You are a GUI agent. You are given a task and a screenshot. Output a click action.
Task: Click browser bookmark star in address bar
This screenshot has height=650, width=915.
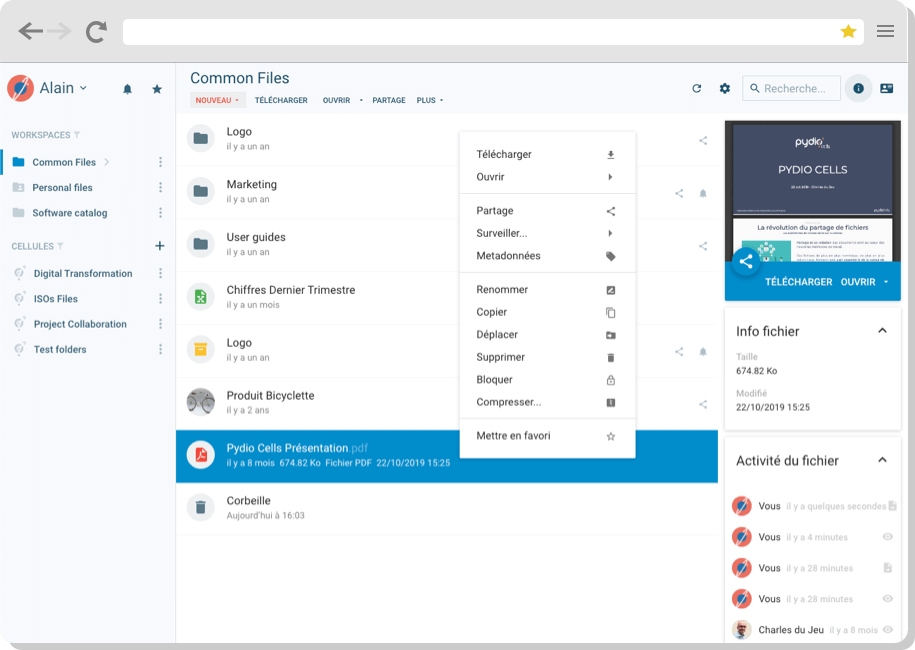[848, 32]
